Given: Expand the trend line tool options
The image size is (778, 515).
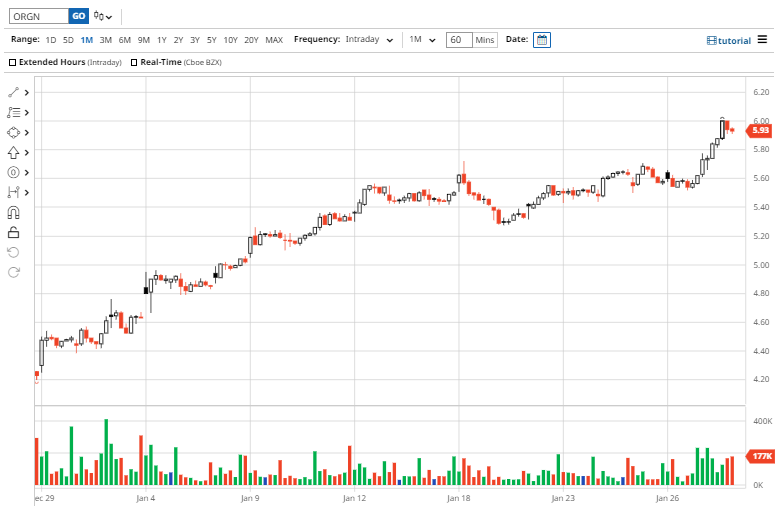Looking at the screenshot, I should (x=27, y=93).
